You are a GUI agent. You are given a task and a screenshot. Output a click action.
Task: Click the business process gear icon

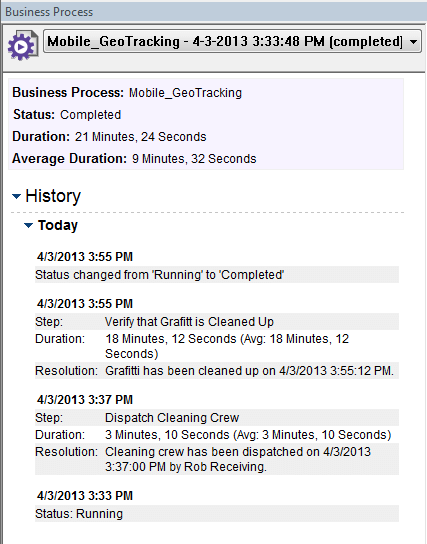(23, 45)
